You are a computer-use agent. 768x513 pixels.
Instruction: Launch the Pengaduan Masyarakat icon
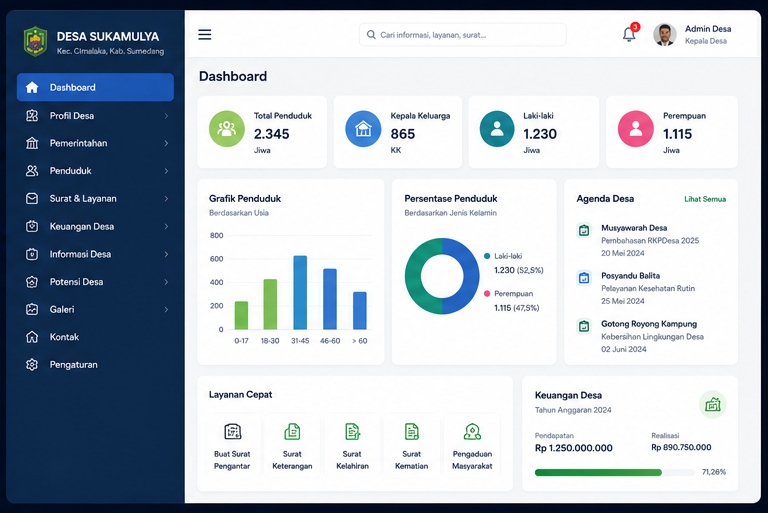472,431
